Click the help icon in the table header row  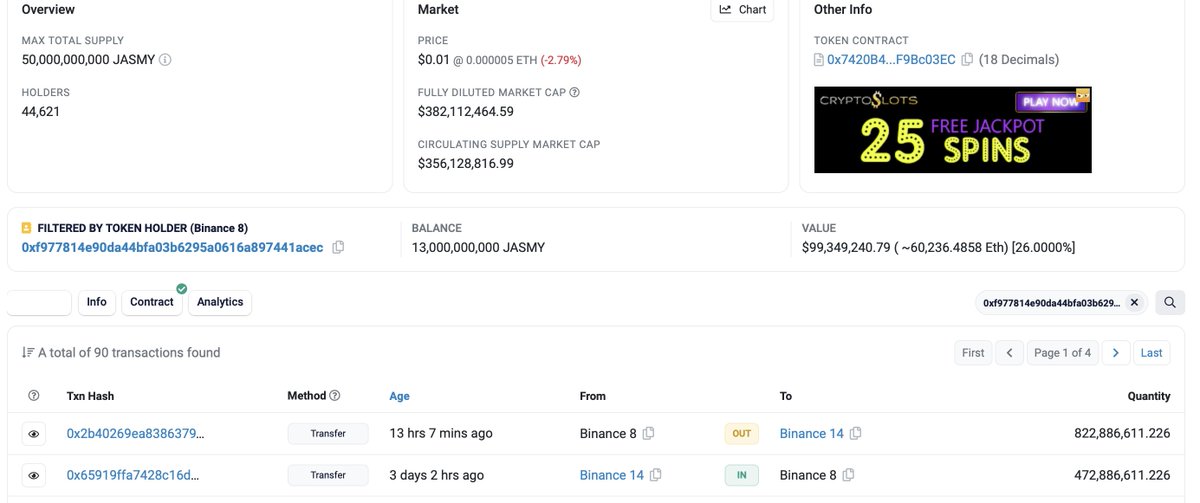[x=34, y=396]
